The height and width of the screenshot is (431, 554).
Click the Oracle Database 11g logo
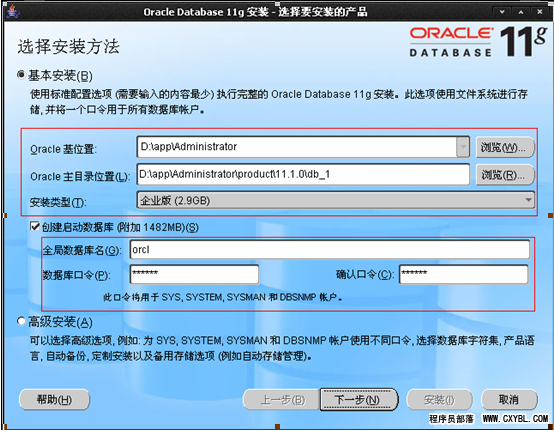(x=478, y=42)
